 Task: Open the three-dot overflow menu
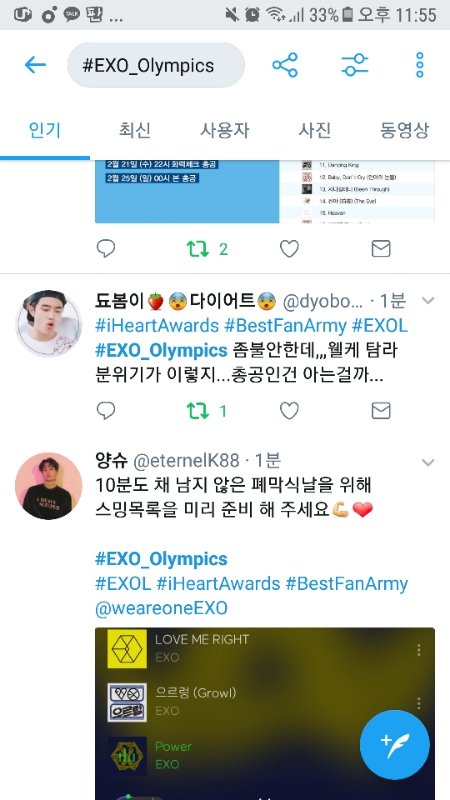(x=419, y=65)
